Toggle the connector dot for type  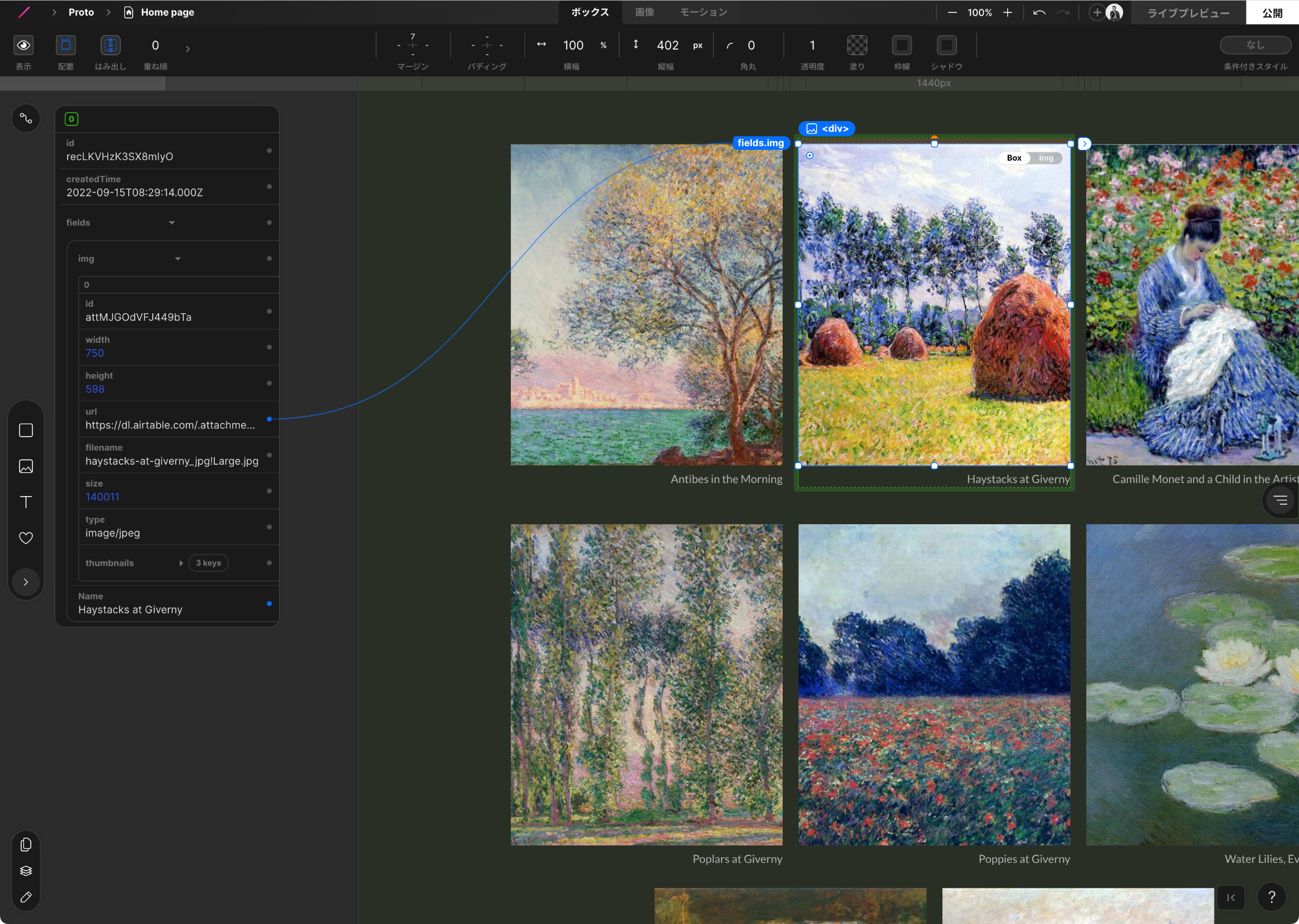click(269, 527)
